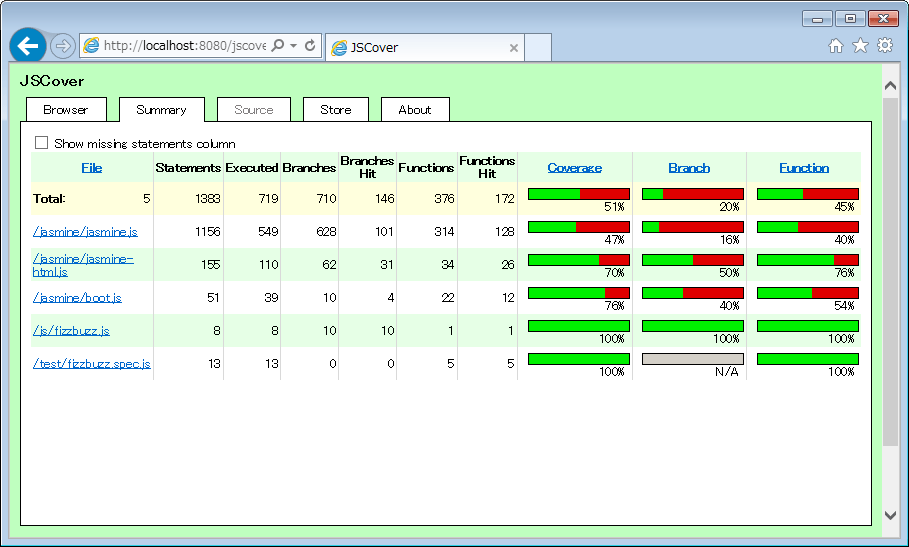Viewport: 909px width, 547px height.
Task: Click jasmine.js statements value 1156
Action: pos(208,232)
